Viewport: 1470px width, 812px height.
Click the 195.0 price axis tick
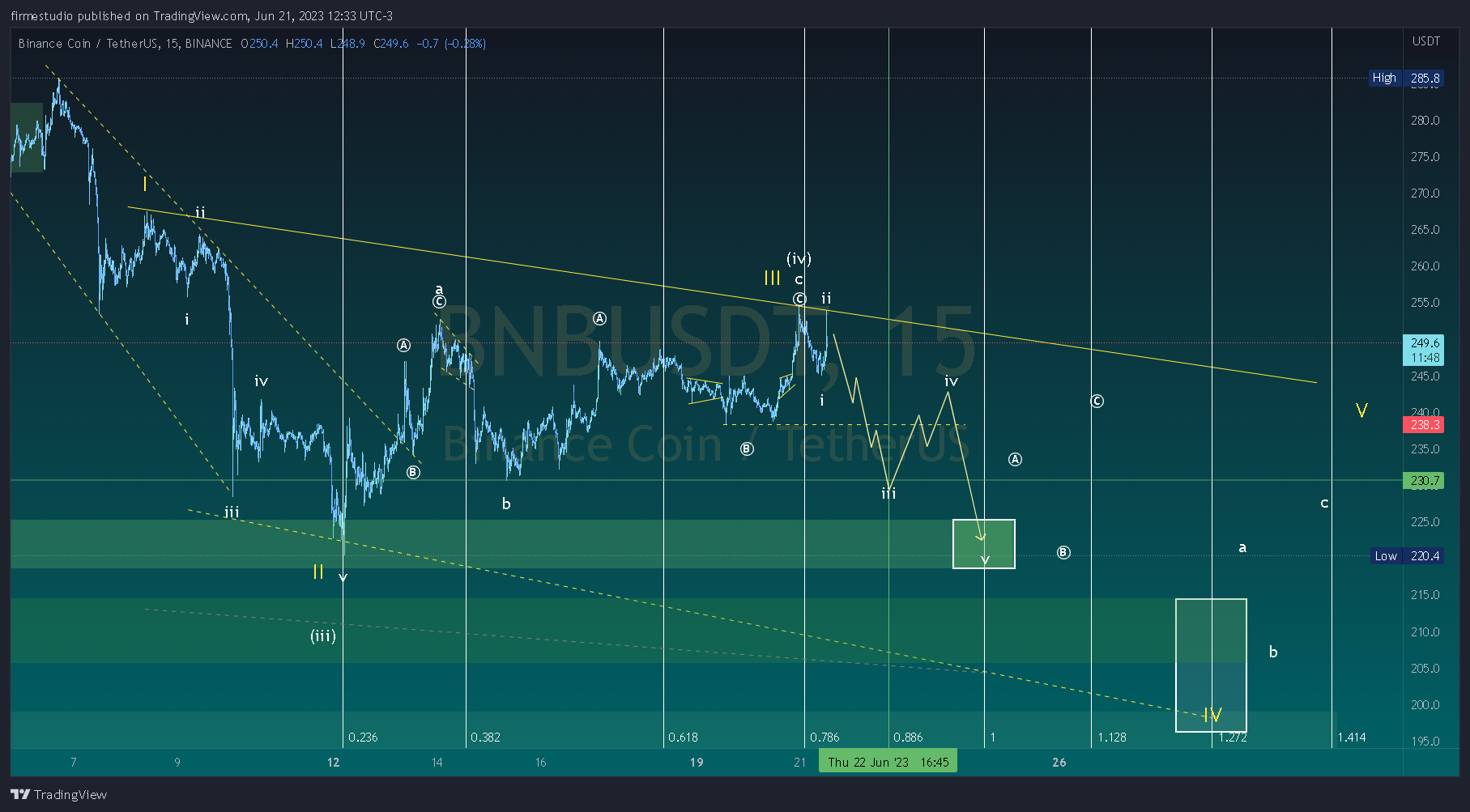click(x=1425, y=742)
